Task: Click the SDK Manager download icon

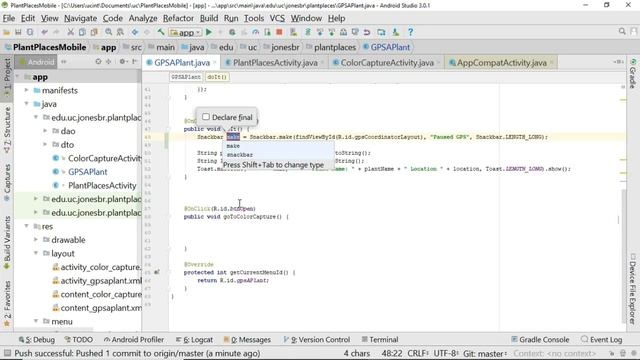Action: pyautogui.click(x=395, y=32)
